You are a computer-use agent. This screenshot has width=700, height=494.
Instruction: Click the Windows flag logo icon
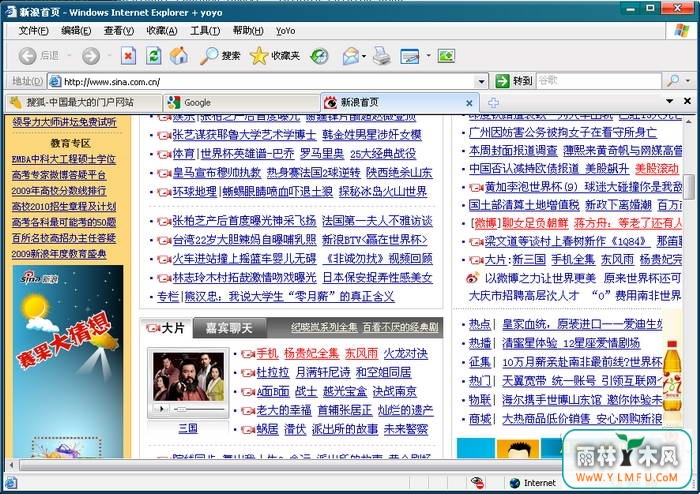682,30
